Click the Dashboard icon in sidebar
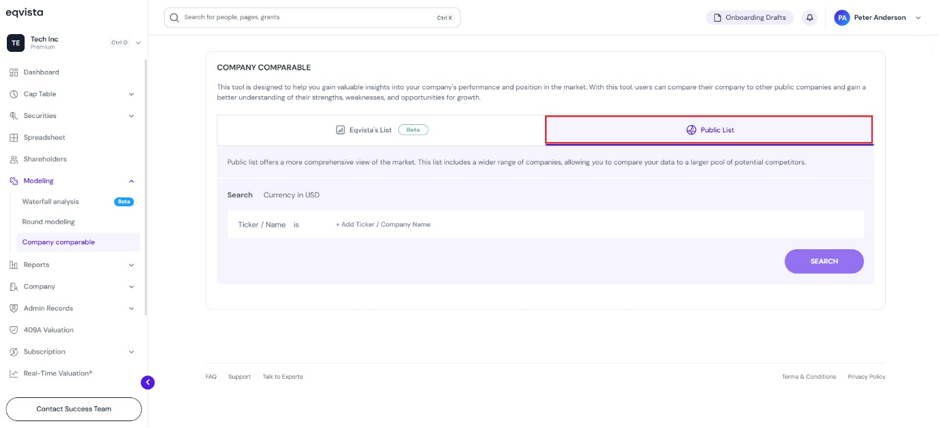 coord(14,72)
